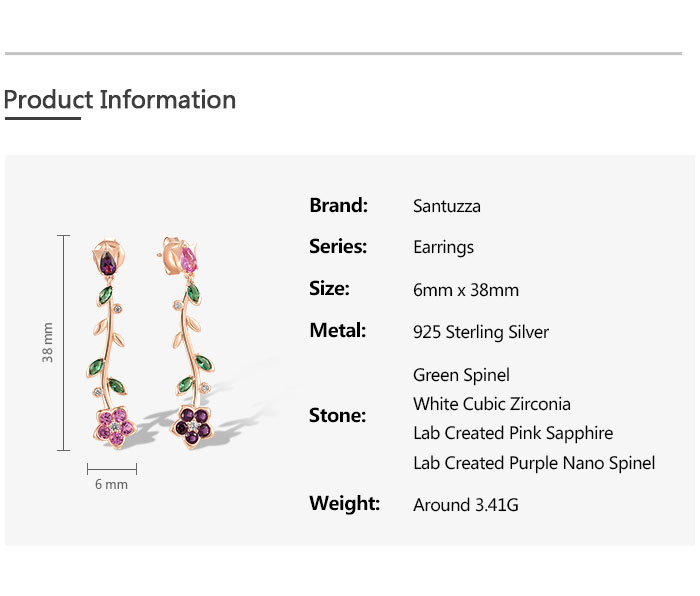Viewport: 700px width, 596px height.
Task: Click the Product Information heading
Action: (120, 100)
